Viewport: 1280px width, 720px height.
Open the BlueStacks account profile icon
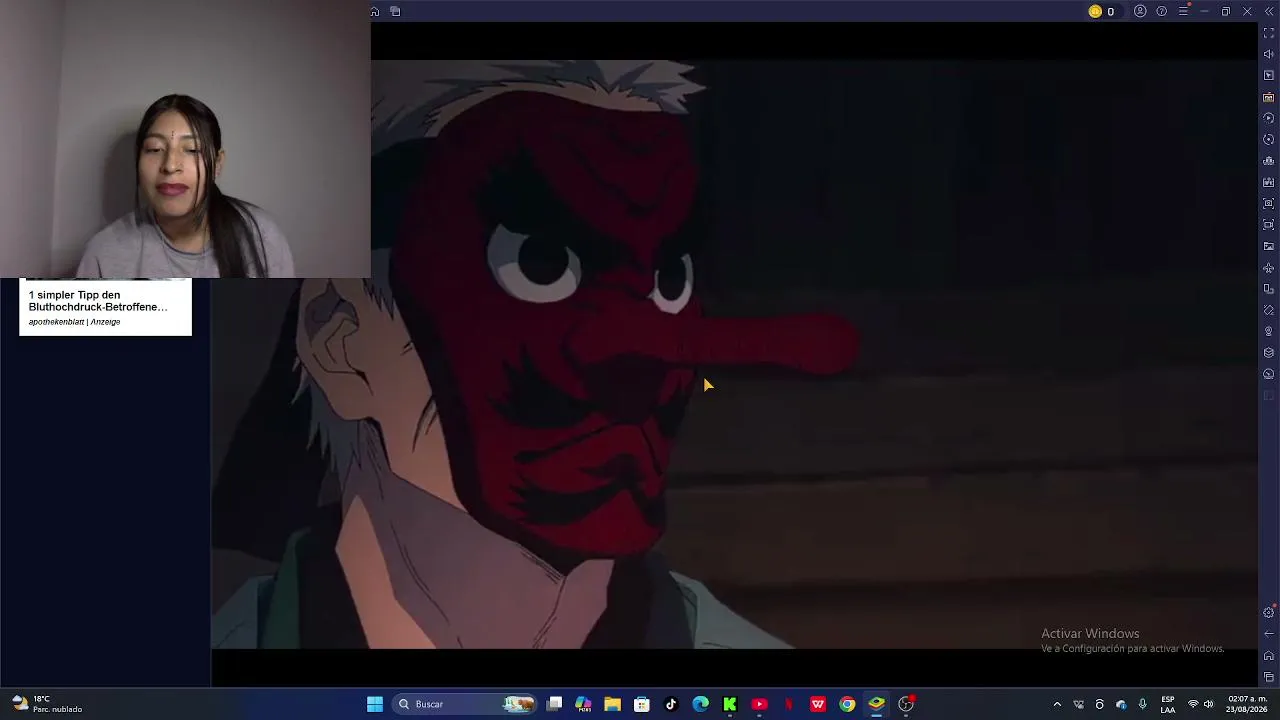(1140, 11)
